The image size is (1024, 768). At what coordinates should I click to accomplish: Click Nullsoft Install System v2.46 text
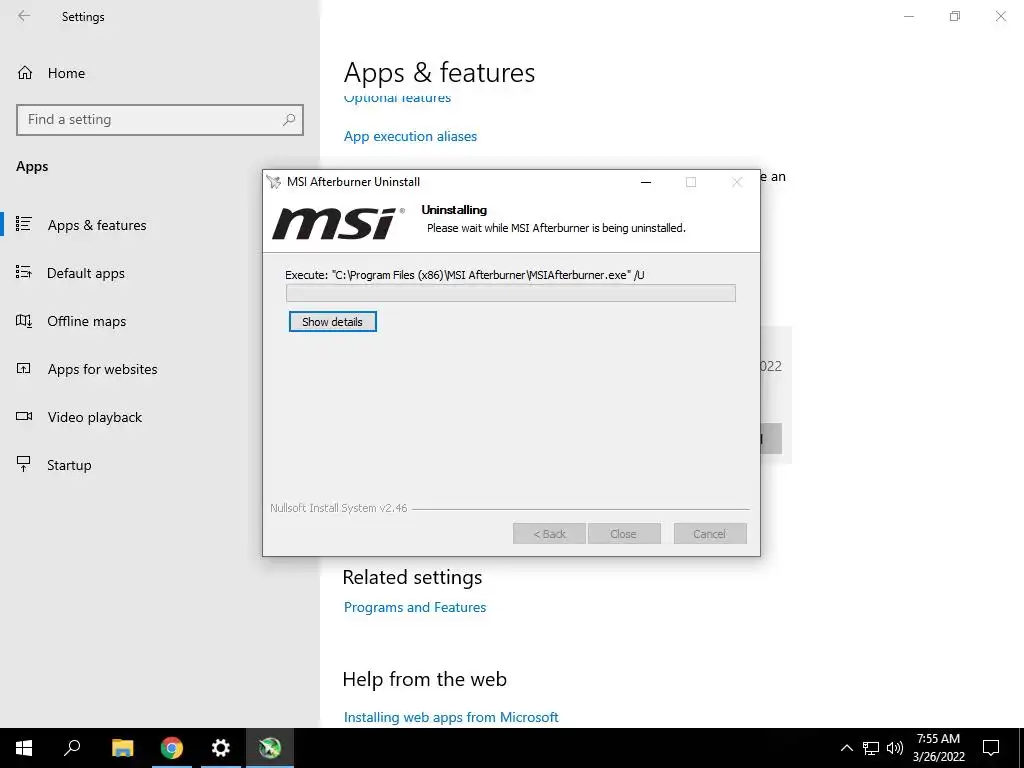coord(338,508)
